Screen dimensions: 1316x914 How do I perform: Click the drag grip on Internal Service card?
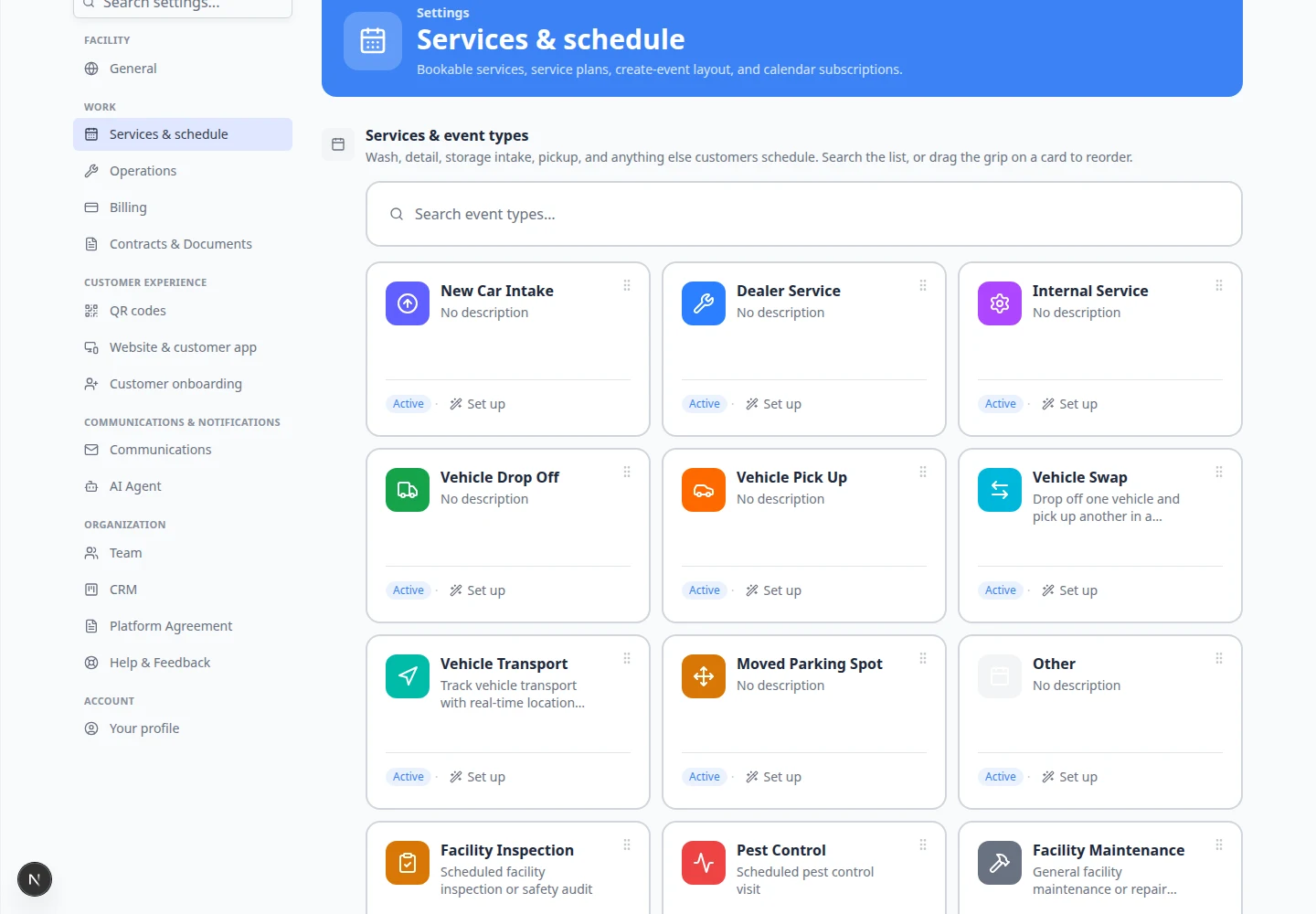pyautogui.click(x=1219, y=285)
